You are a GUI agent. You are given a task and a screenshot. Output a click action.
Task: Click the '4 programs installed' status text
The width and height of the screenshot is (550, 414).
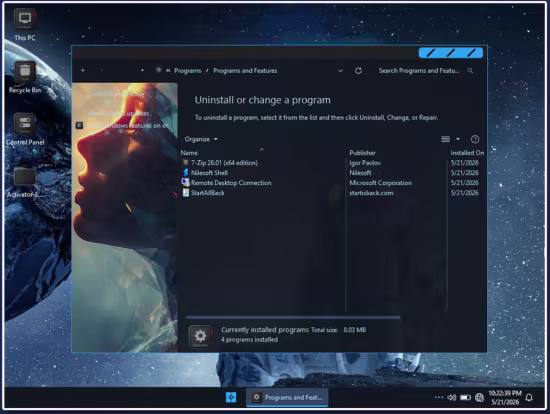point(249,340)
